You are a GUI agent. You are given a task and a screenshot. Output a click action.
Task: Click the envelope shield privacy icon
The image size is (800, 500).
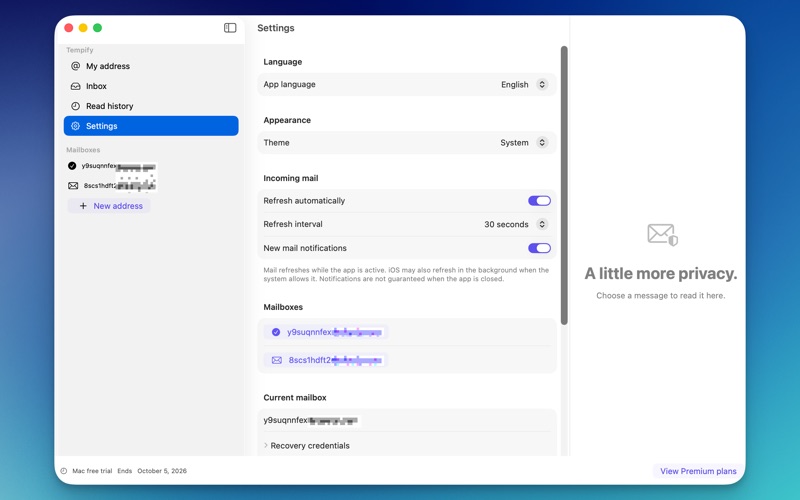point(662,235)
